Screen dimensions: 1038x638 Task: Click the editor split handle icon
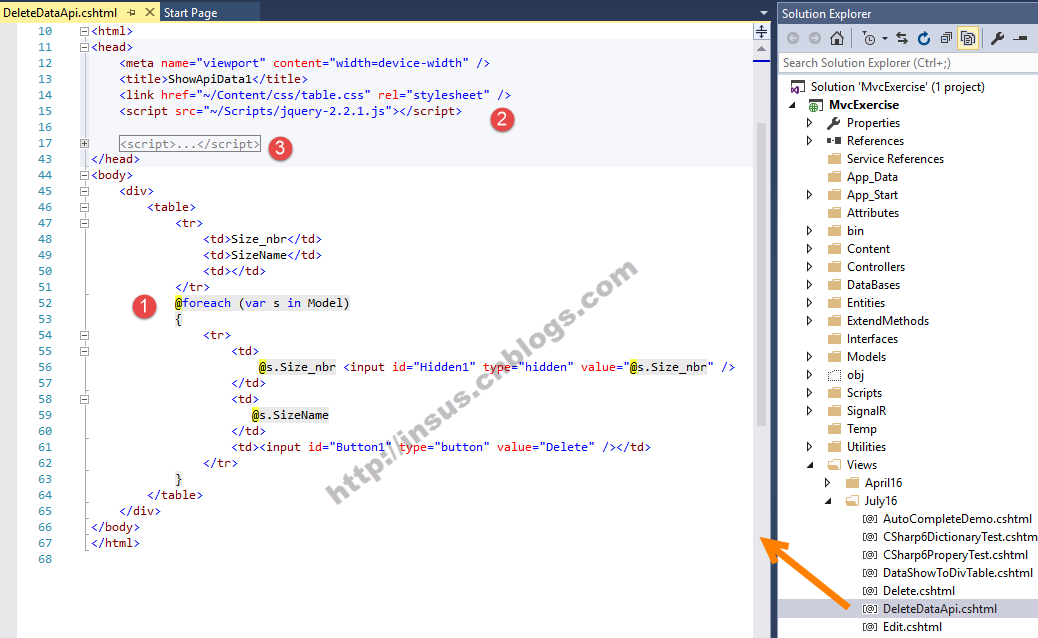click(x=761, y=32)
